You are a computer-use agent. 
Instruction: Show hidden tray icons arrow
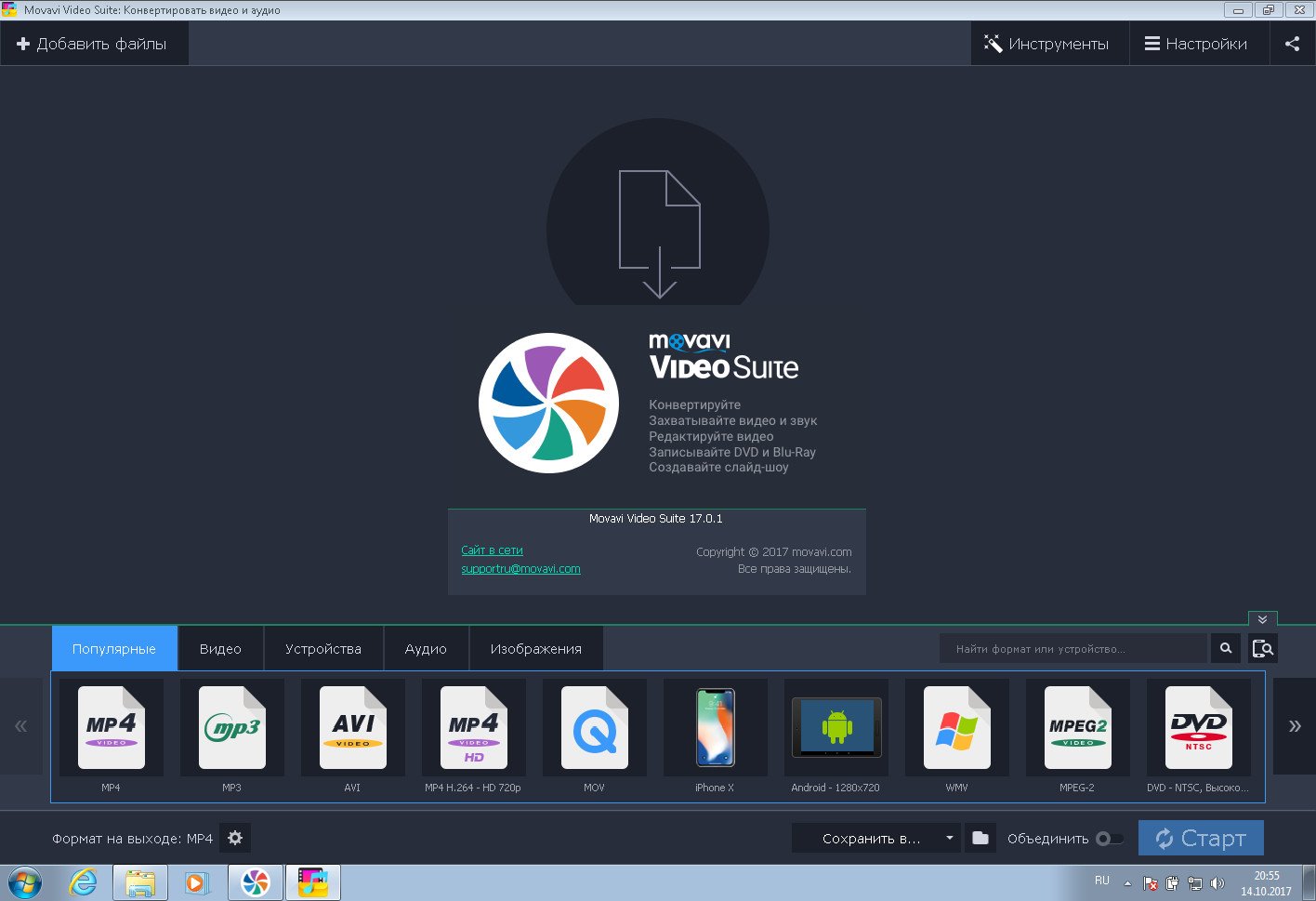(x=1127, y=883)
